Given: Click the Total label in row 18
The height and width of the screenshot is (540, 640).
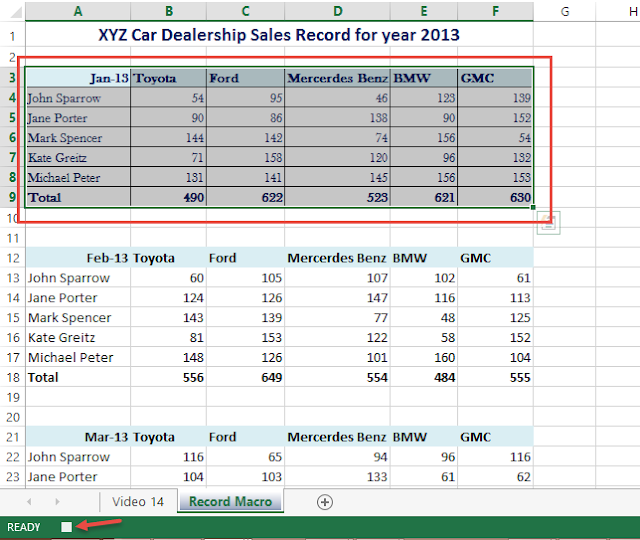Looking at the screenshot, I should [78, 377].
